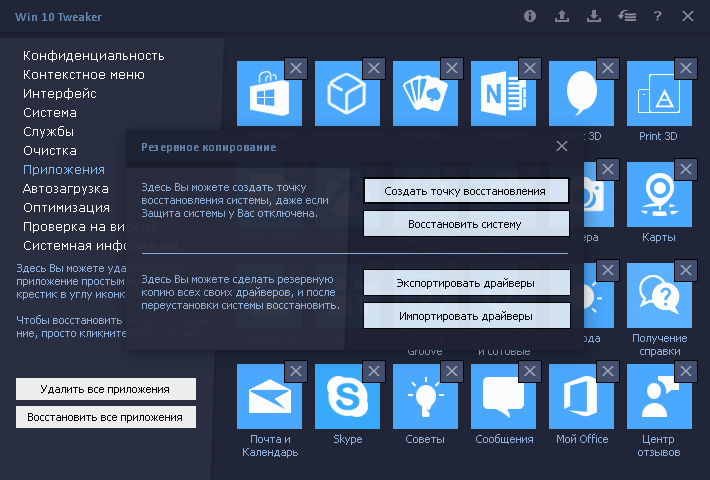Click the Paint 3D app tile
Viewport: 710px width, 480px height.
pyautogui.click(x=581, y=93)
